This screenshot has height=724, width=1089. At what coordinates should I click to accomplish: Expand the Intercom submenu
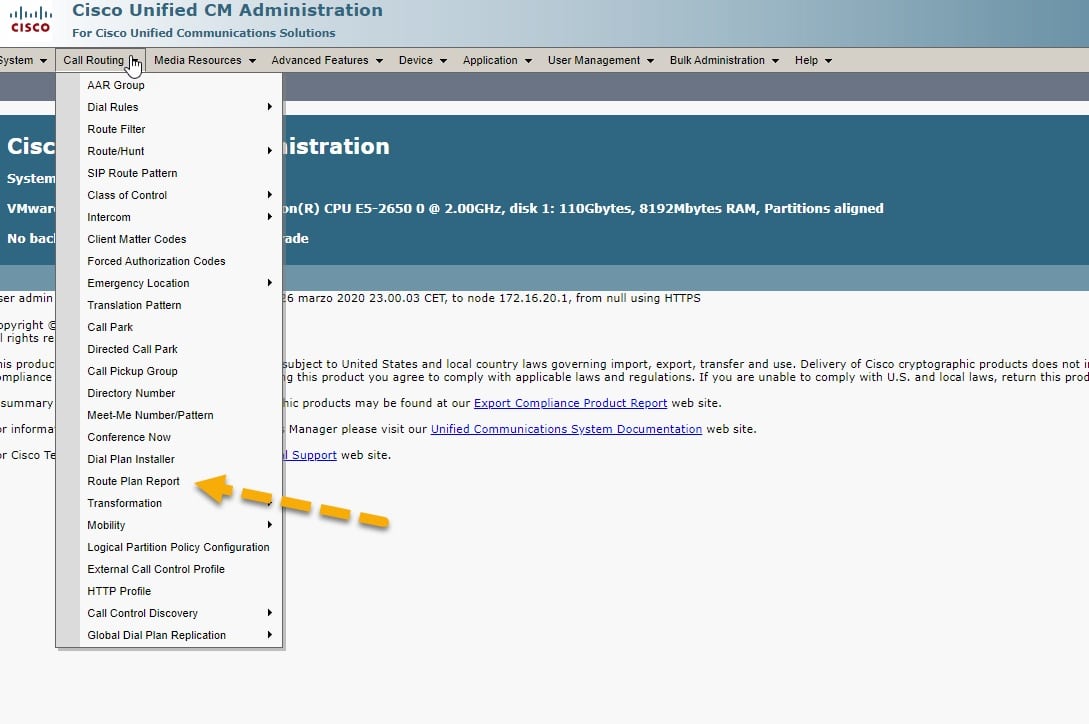[x=181, y=217]
